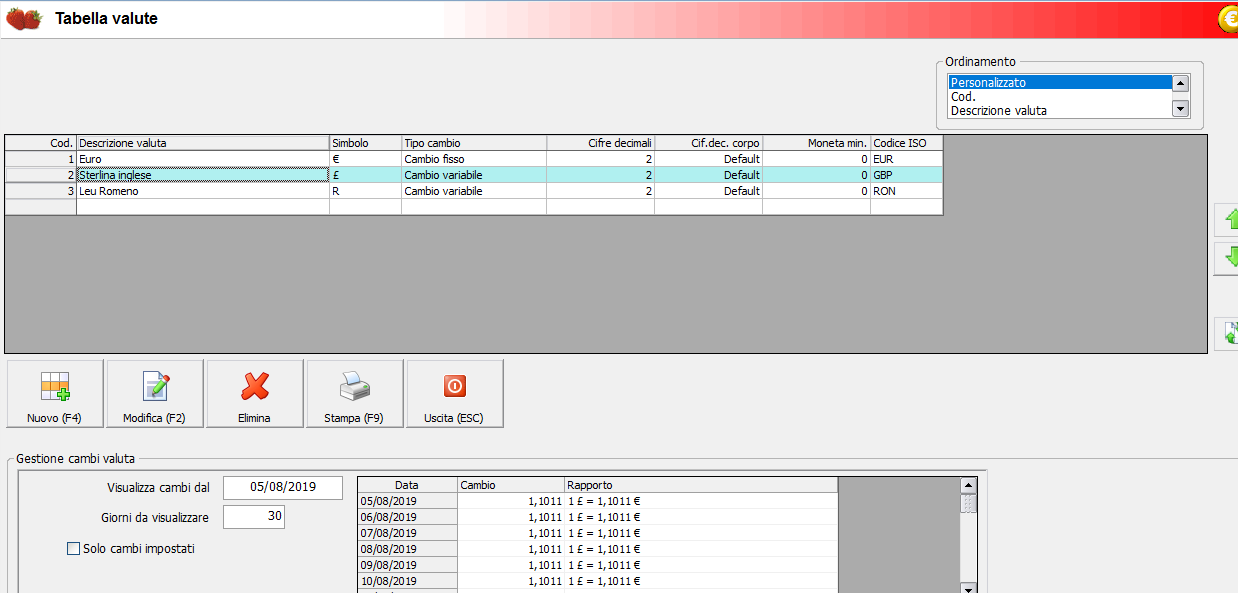Click the Elimina button with red X

(255, 394)
